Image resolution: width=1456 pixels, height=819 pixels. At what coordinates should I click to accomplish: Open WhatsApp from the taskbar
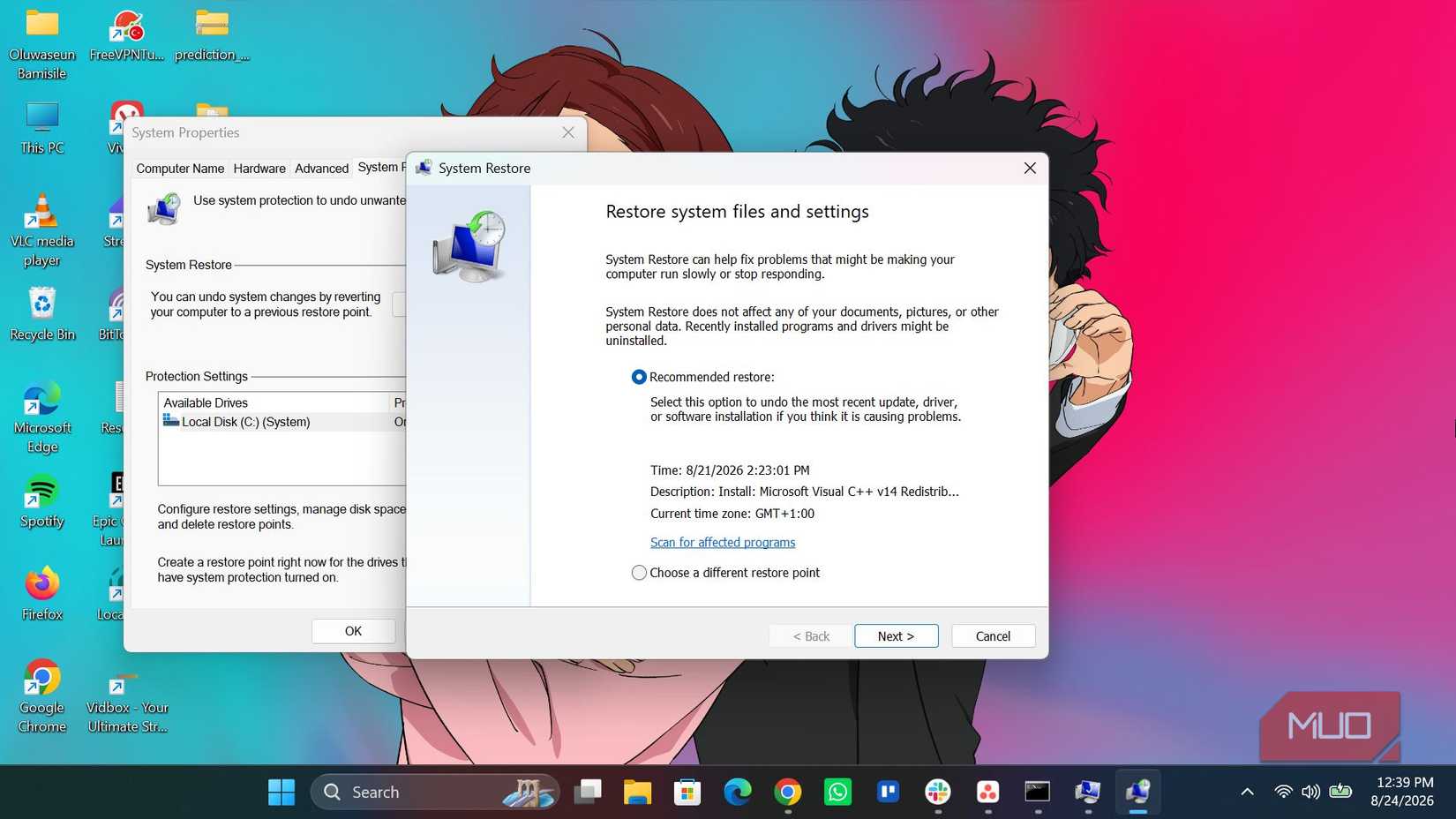coord(837,792)
